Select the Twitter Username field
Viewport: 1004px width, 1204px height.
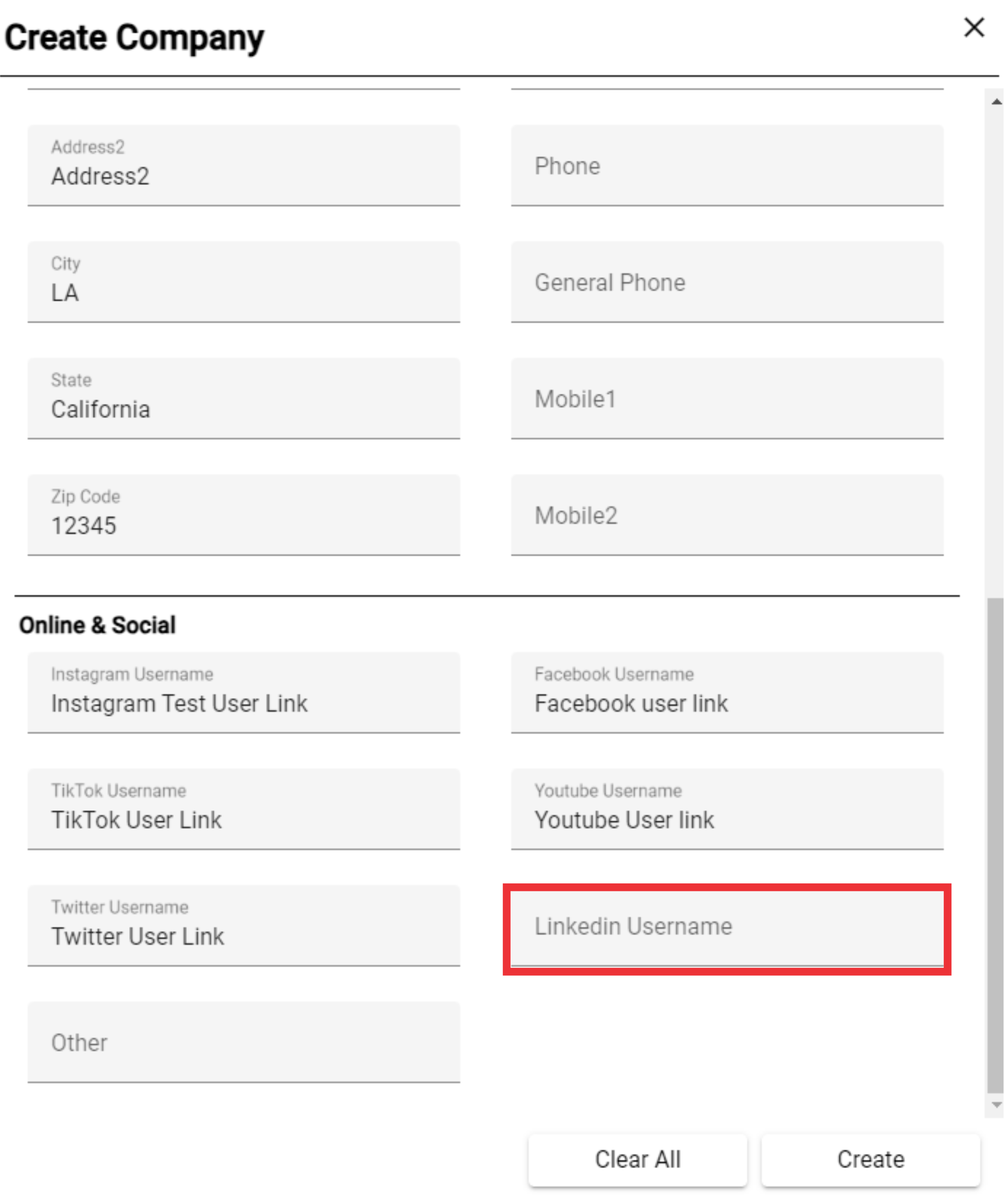tap(244, 926)
